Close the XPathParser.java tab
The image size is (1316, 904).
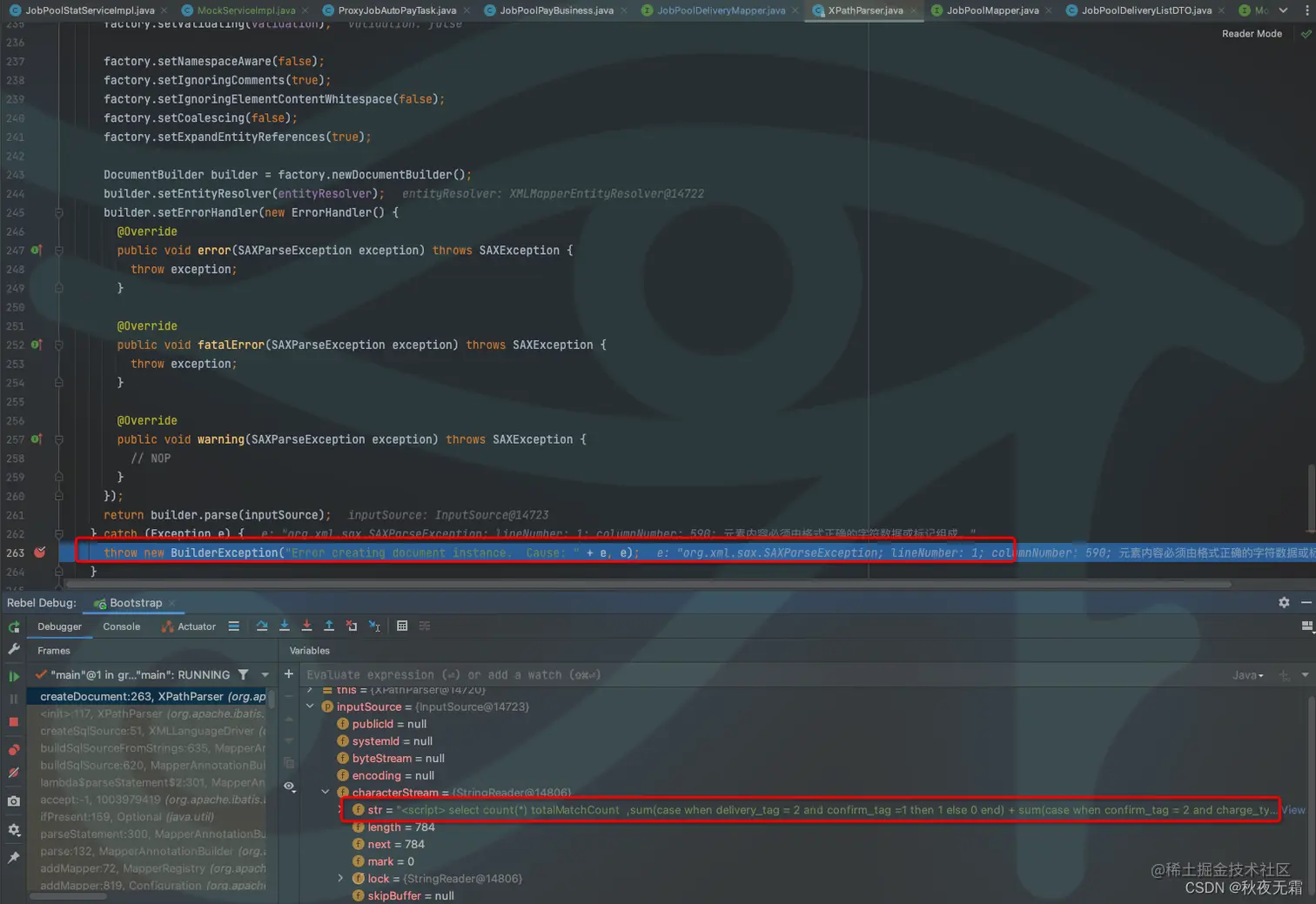tap(913, 10)
